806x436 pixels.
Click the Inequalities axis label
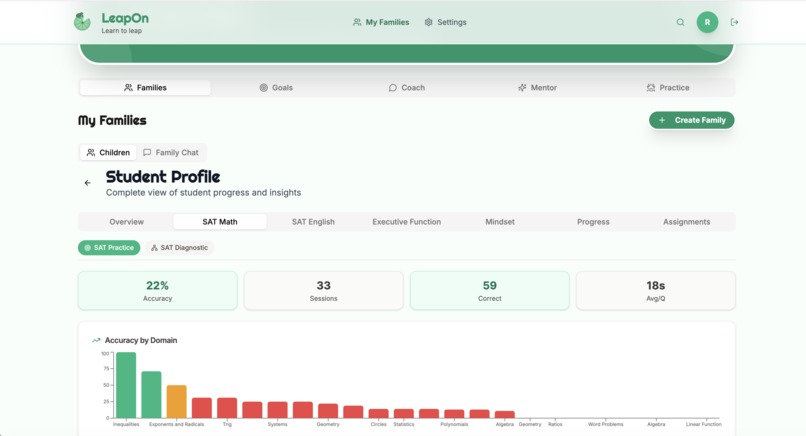pos(126,424)
